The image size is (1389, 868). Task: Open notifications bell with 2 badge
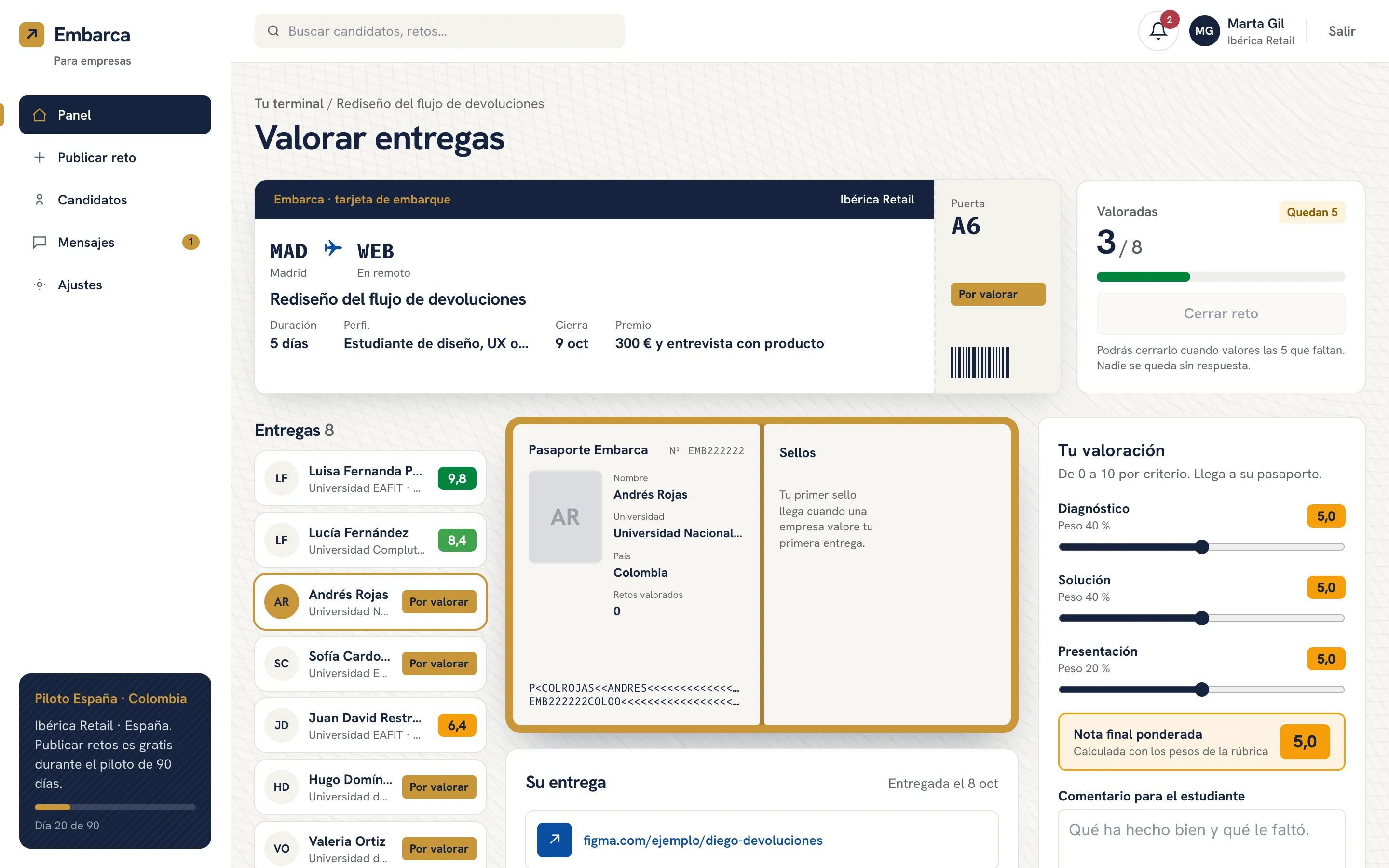point(1158,31)
